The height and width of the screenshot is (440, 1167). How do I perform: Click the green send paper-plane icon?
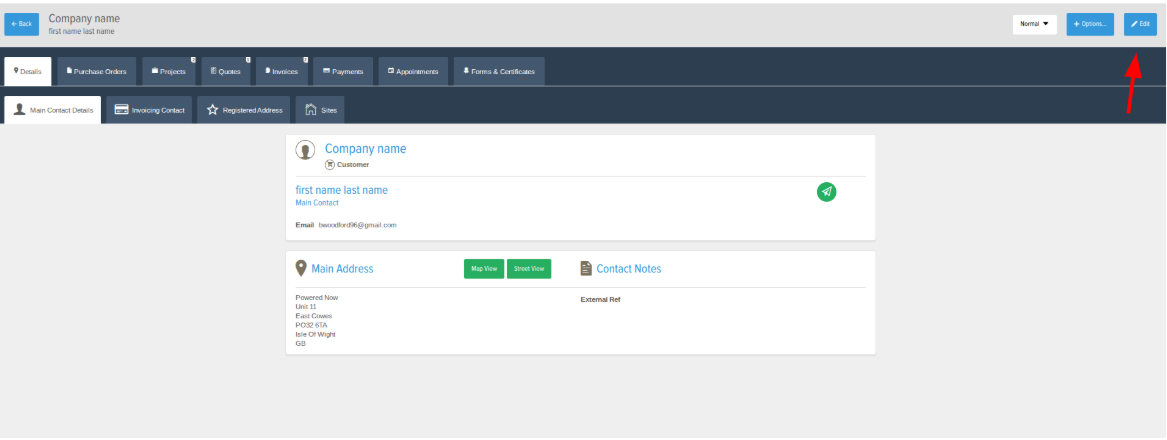[826, 192]
